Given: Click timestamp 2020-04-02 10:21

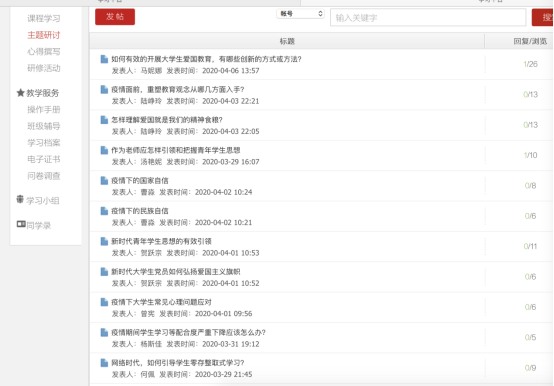Looking at the screenshot, I should [224, 222].
